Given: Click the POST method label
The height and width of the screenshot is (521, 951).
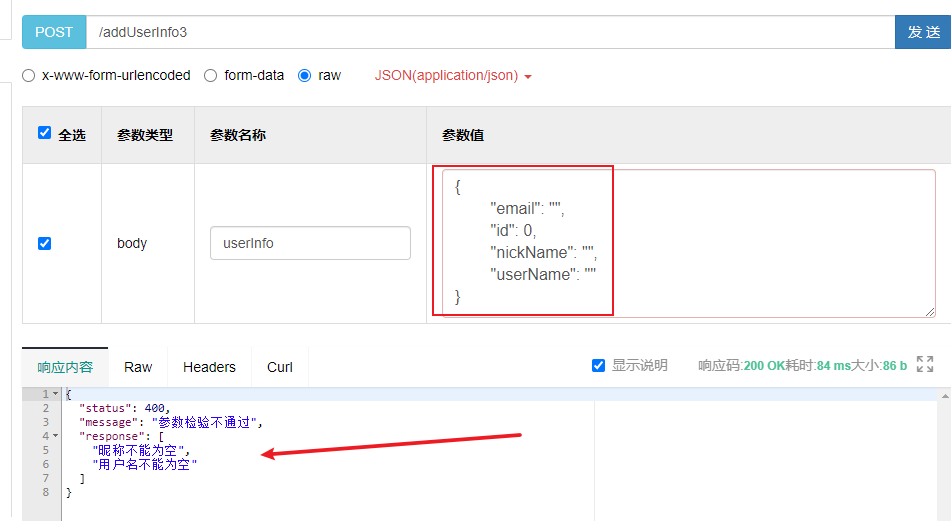Looking at the screenshot, I should pyautogui.click(x=54, y=32).
